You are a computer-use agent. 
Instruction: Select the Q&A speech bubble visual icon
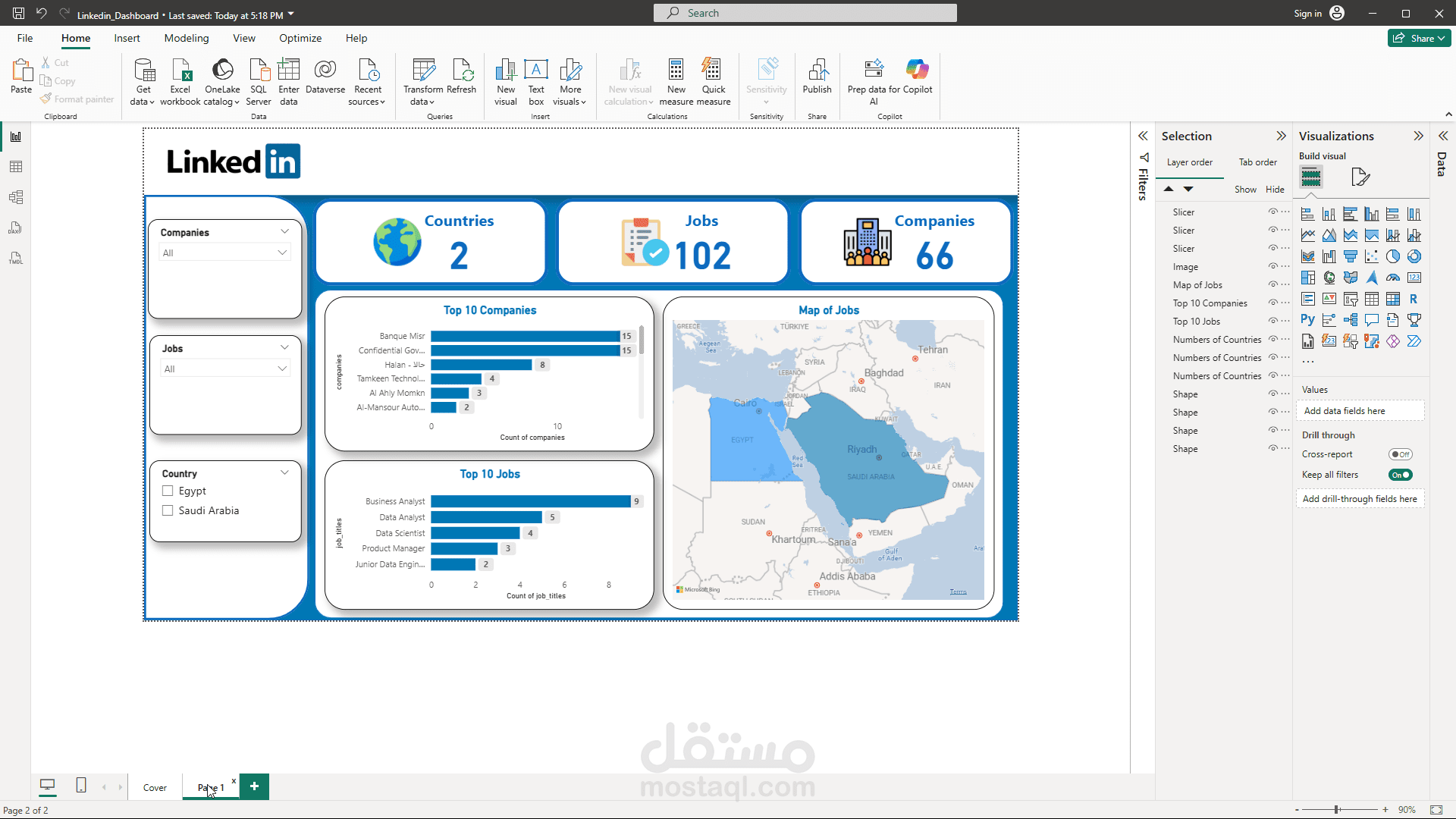click(x=1372, y=320)
